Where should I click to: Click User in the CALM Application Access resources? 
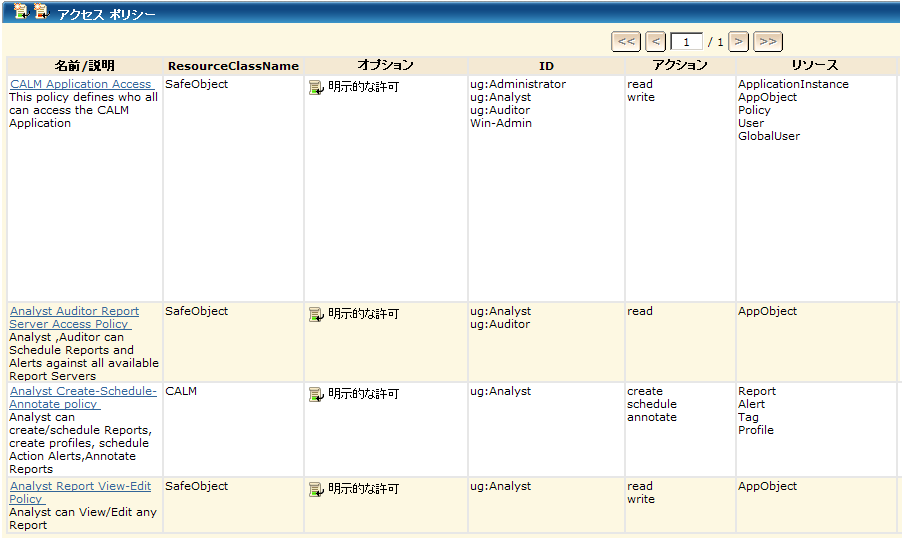click(751, 123)
